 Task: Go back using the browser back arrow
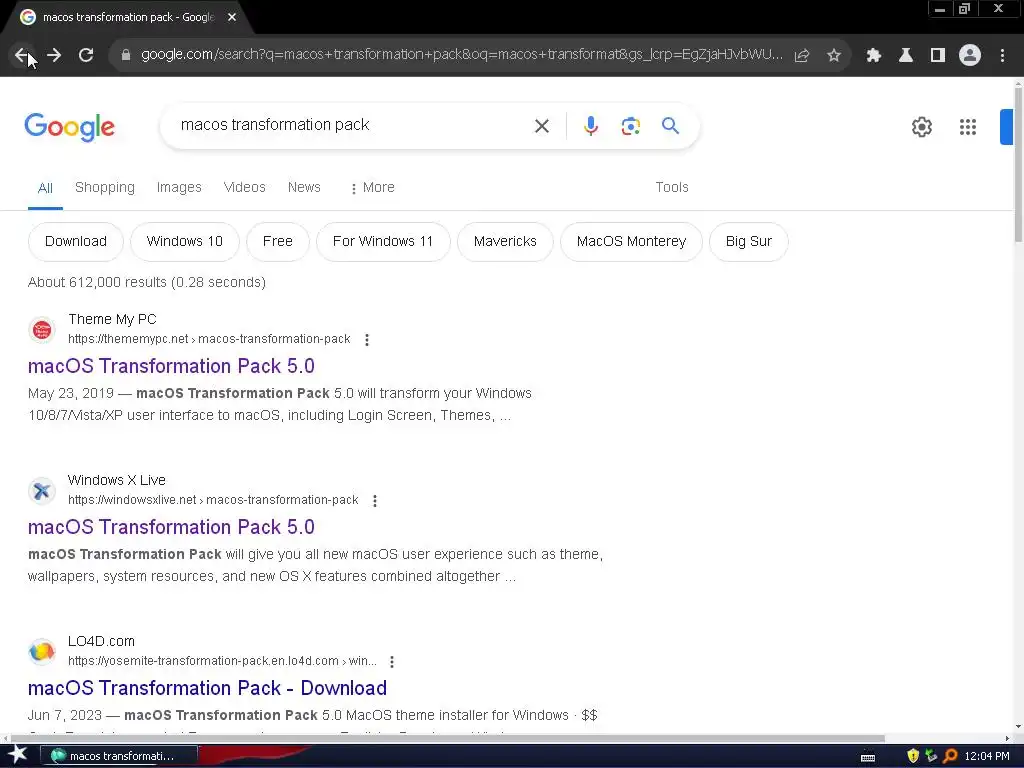[x=22, y=55]
